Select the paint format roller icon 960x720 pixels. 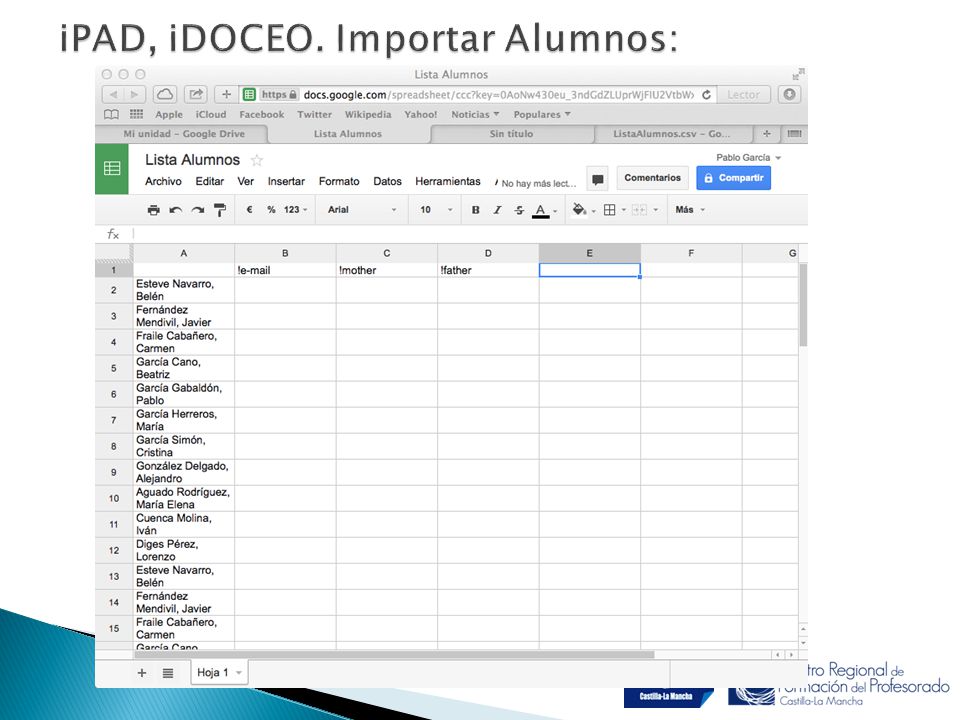(x=220, y=210)
